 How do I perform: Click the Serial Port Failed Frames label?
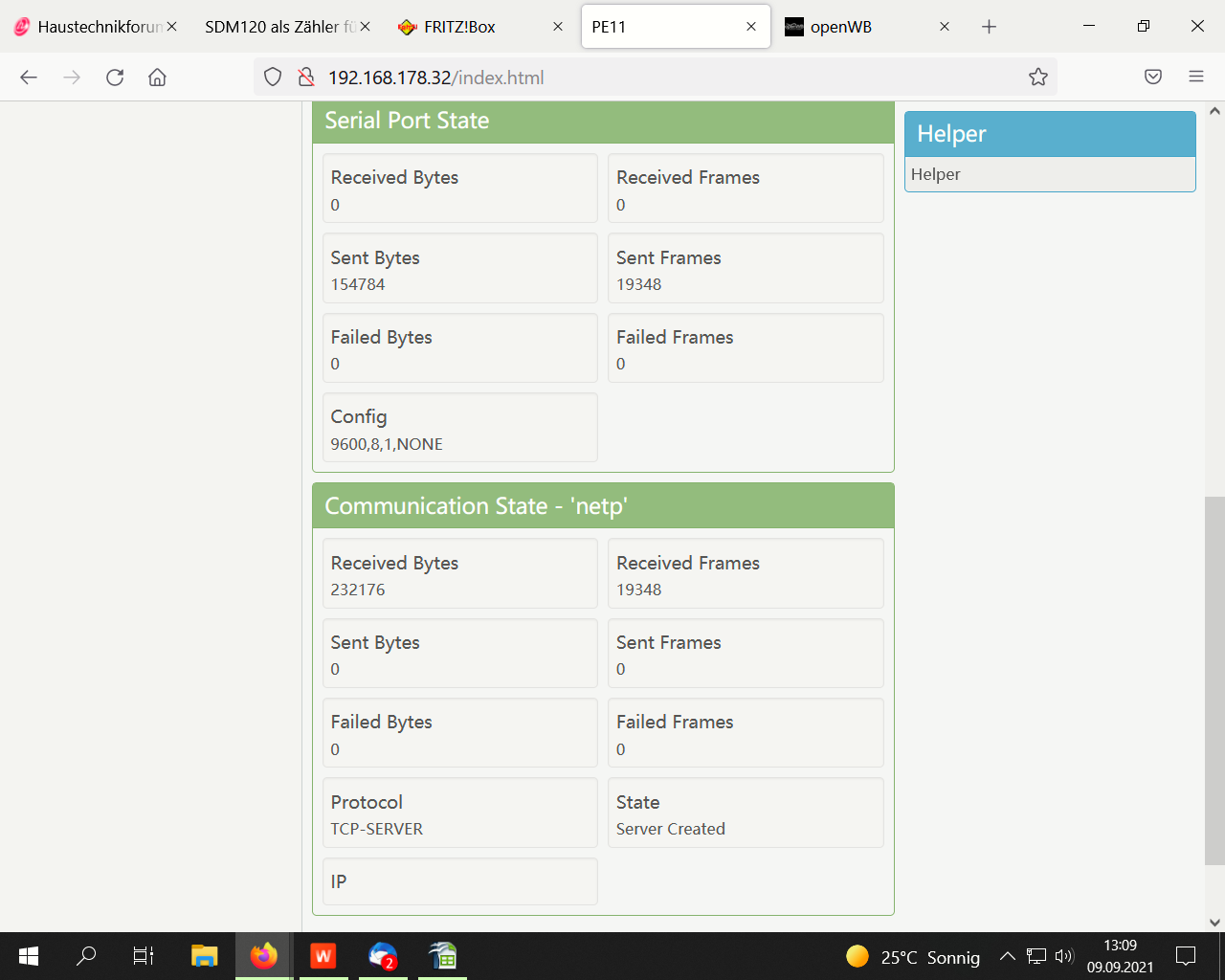pos(675,337)
